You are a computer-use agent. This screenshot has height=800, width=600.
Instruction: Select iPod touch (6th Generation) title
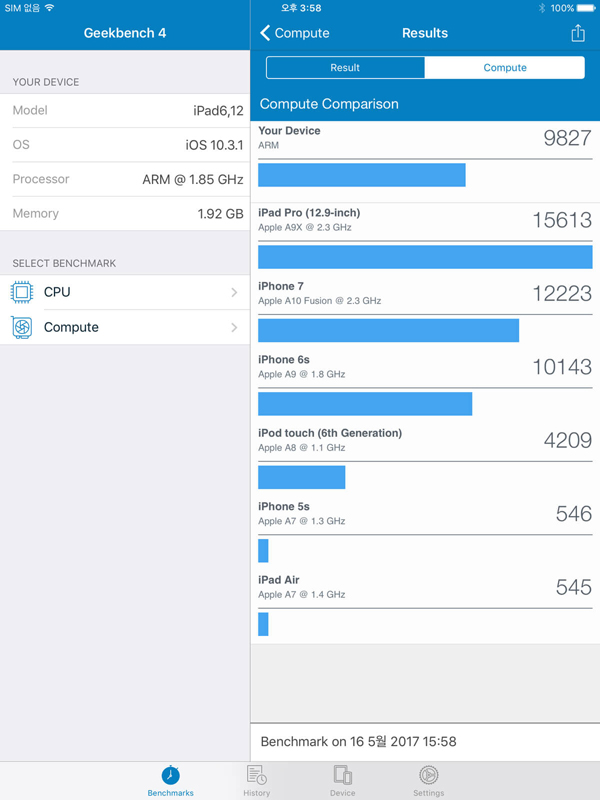(330, 433)
